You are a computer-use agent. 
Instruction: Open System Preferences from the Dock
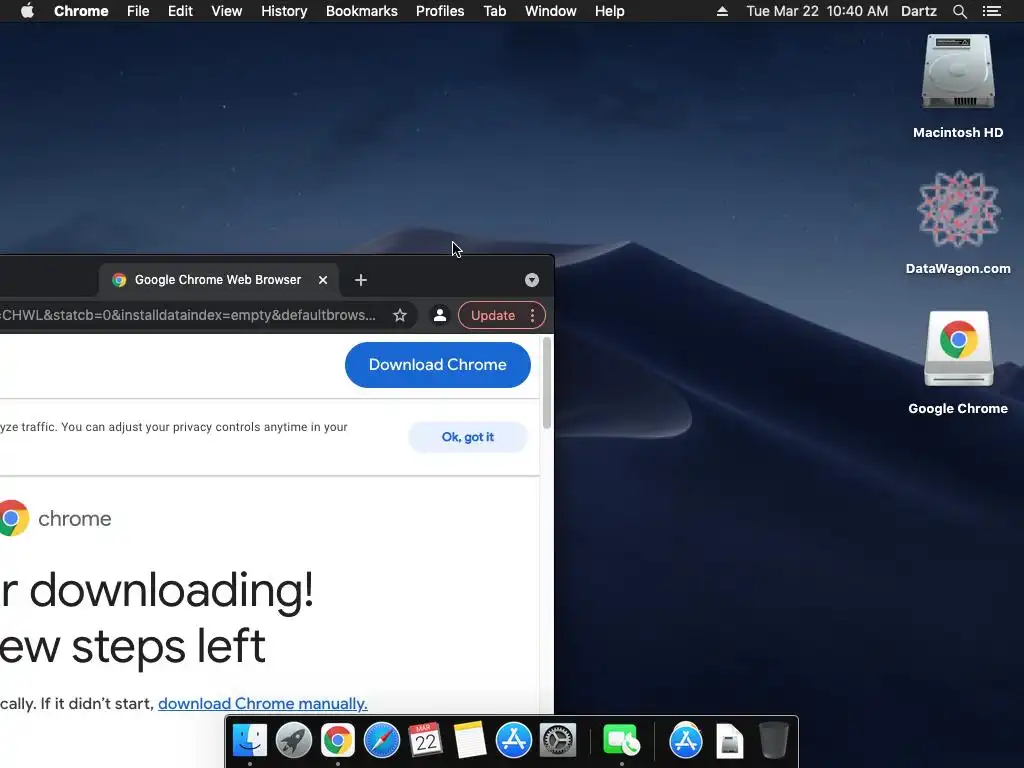(558, 741)
